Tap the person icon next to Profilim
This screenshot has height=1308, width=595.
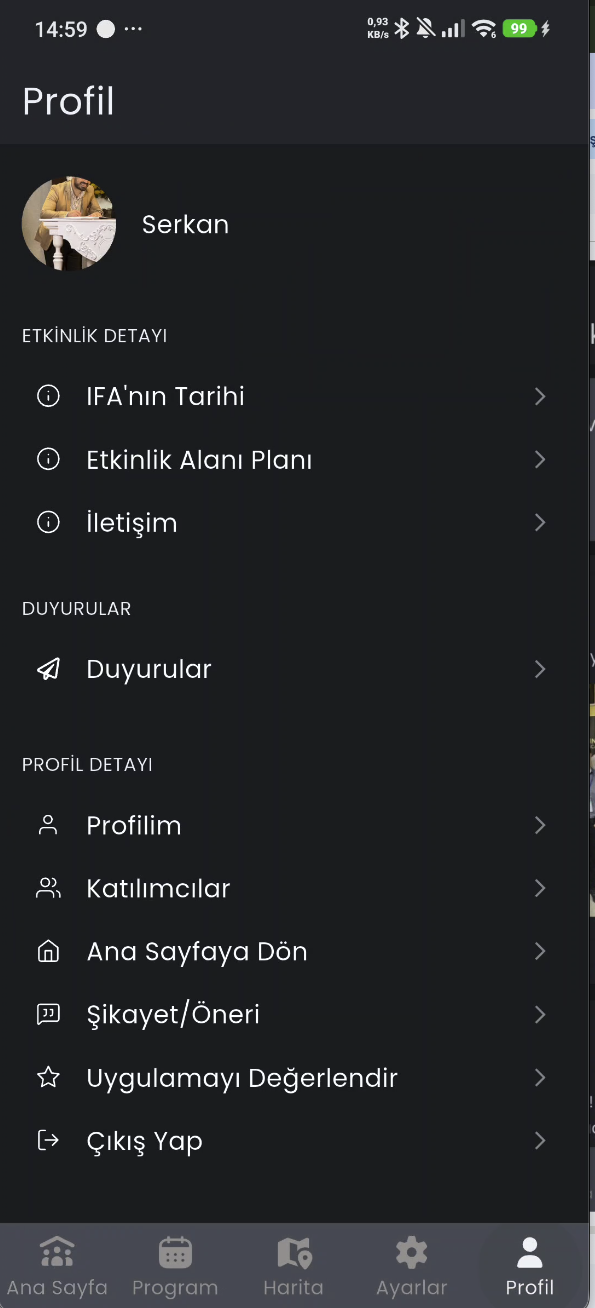coord(48,825)
